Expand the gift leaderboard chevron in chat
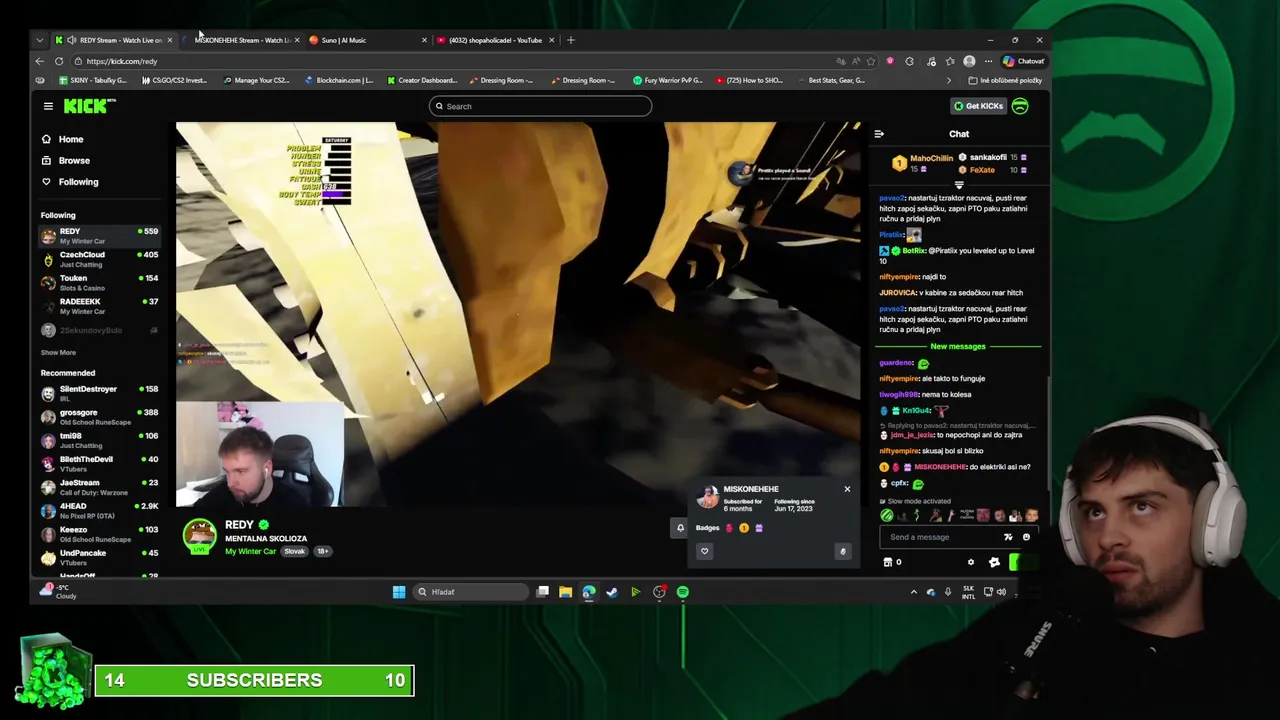The width and height of the screenshot is (1280, 720). 959,185
